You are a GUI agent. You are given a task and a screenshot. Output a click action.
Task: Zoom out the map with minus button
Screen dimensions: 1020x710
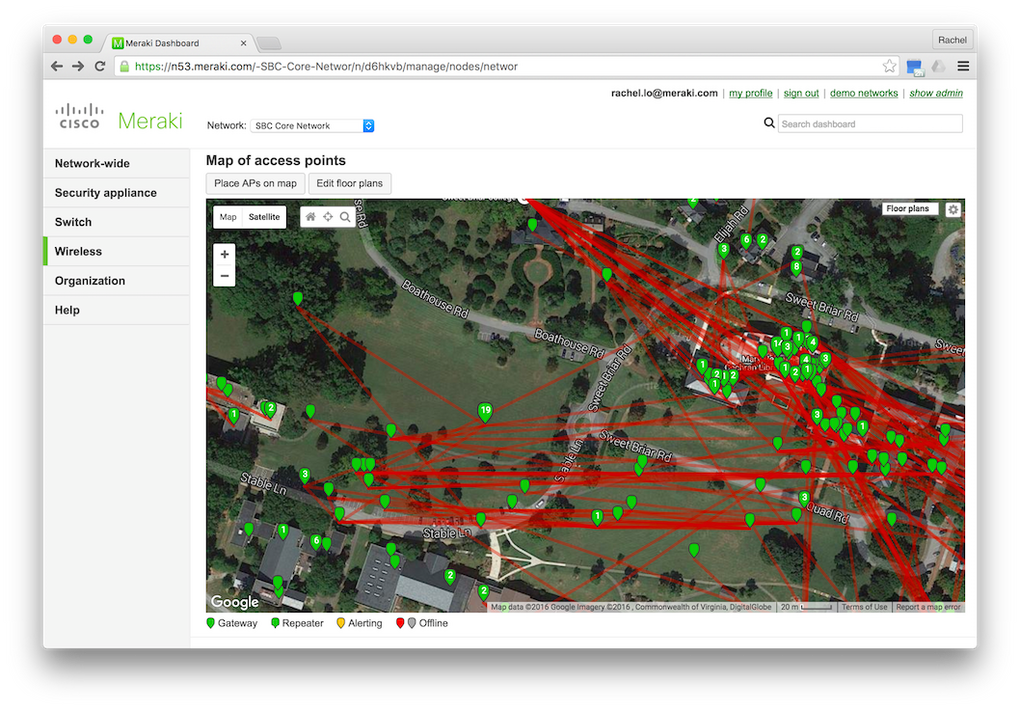coord(225,276)
